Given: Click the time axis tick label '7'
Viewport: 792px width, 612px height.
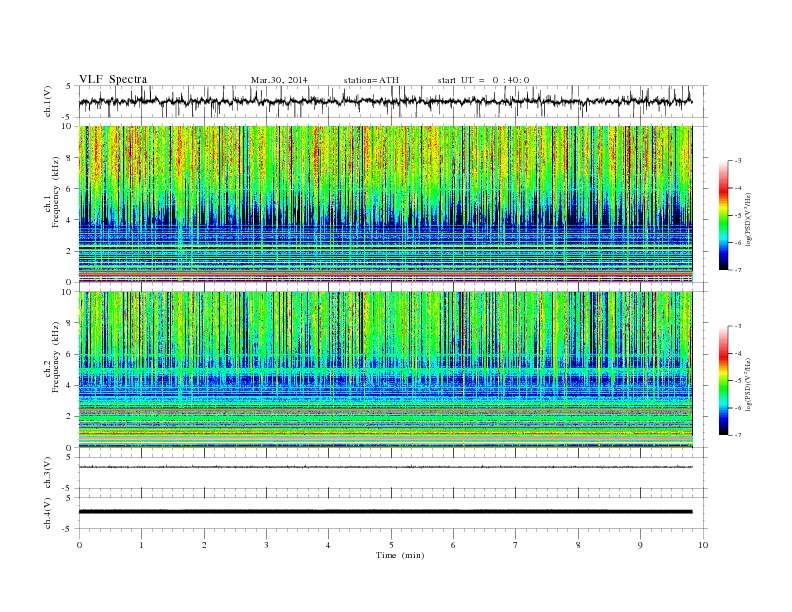Looking at the screenshot, I should pos(515,545).
